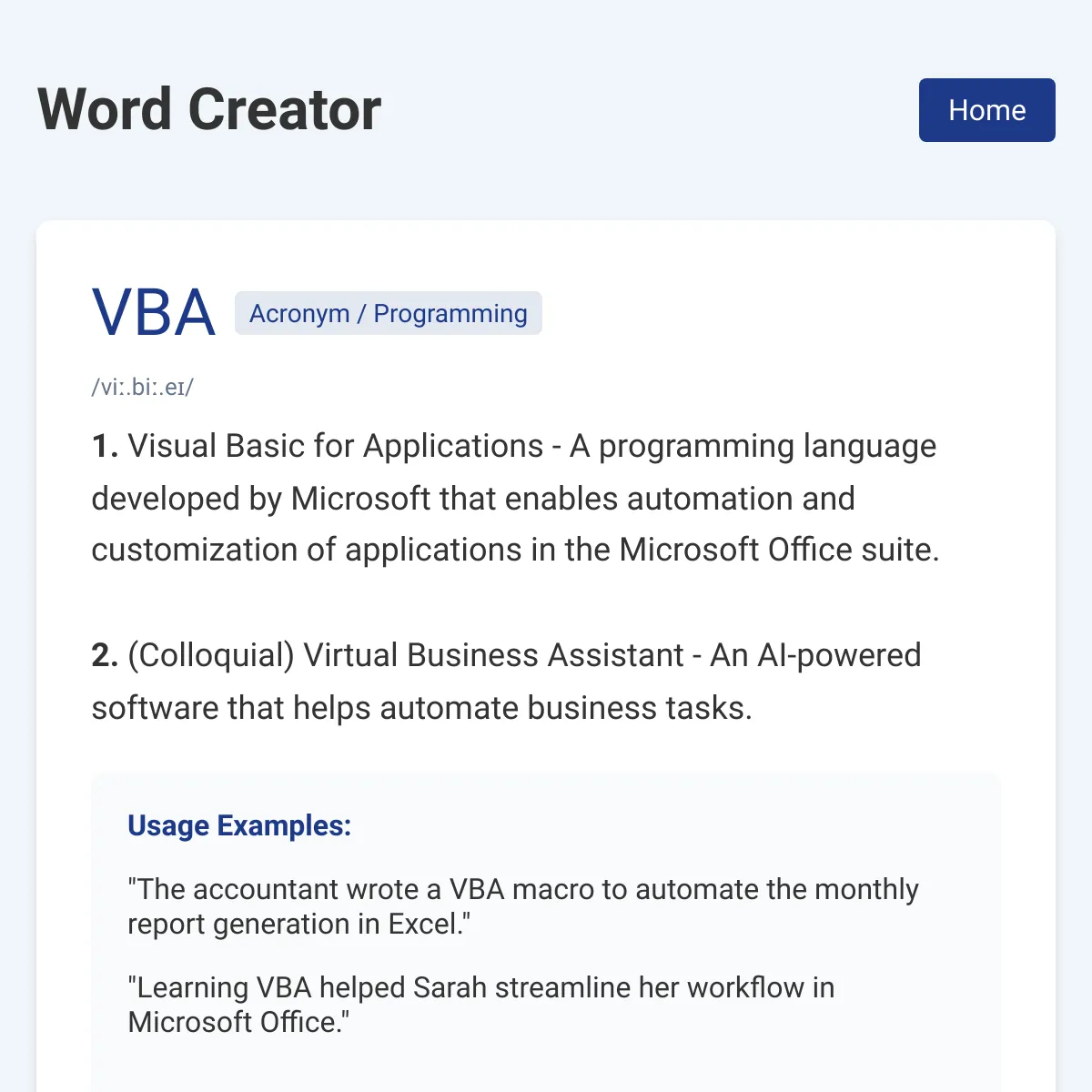Click the Virtual Business Assistant definition

pos(507,682)
